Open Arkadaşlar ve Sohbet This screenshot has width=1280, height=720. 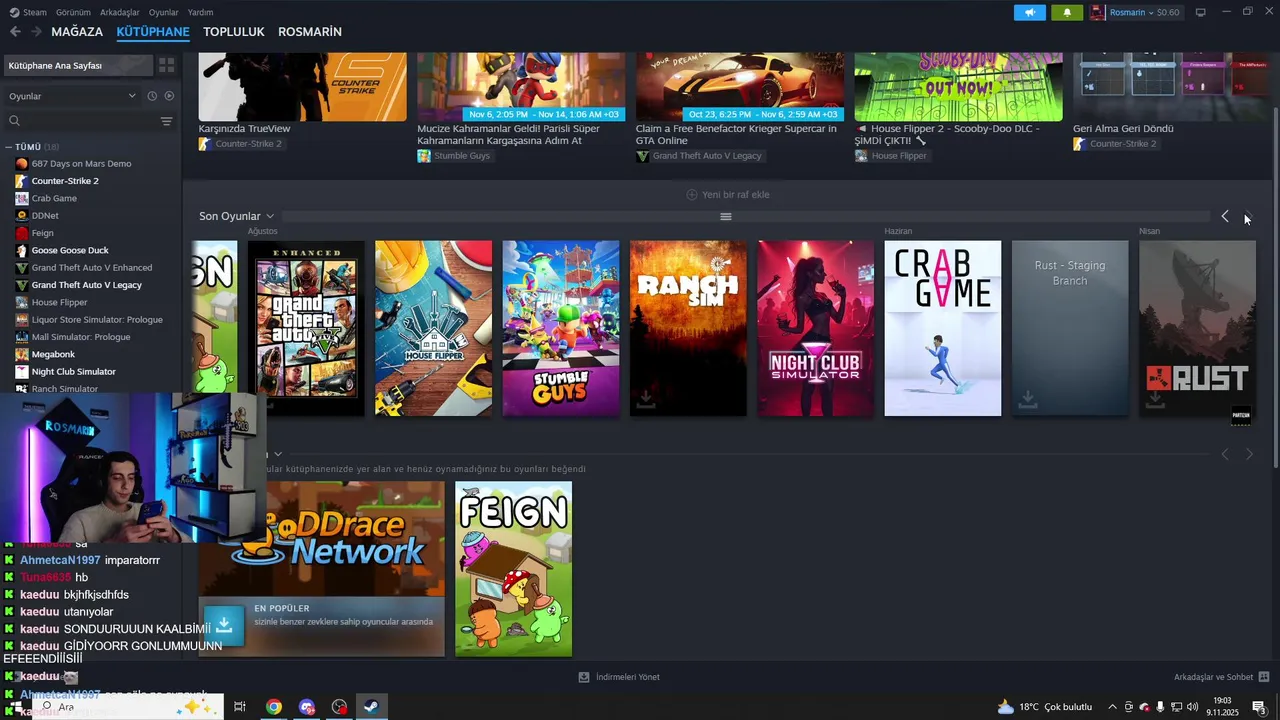1222,677
